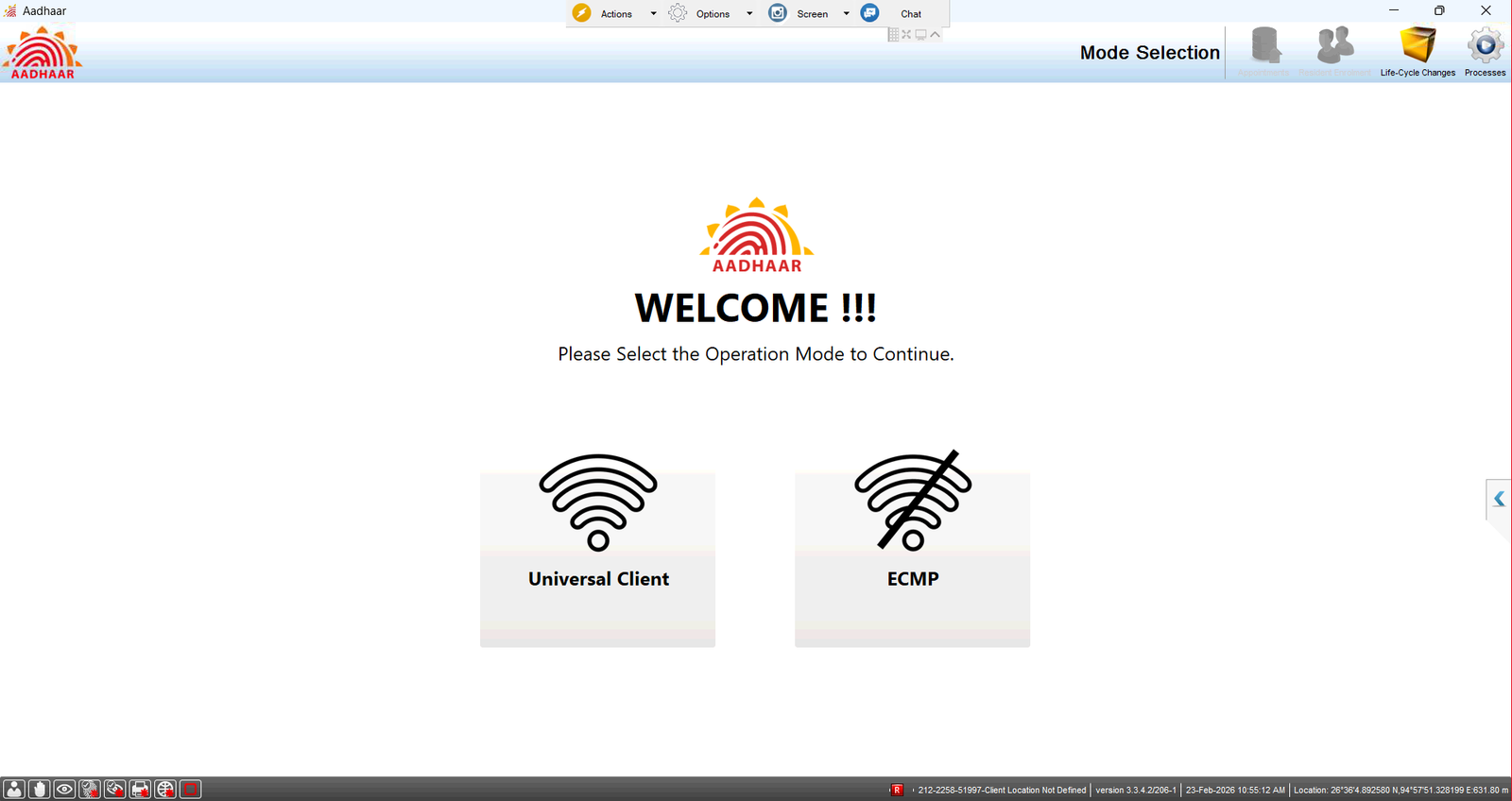The width and height of the screenshot is (1512, 801).
Task: Click the operator person icon in status bar
Action: pyautogui.click(x=14, y=789)
